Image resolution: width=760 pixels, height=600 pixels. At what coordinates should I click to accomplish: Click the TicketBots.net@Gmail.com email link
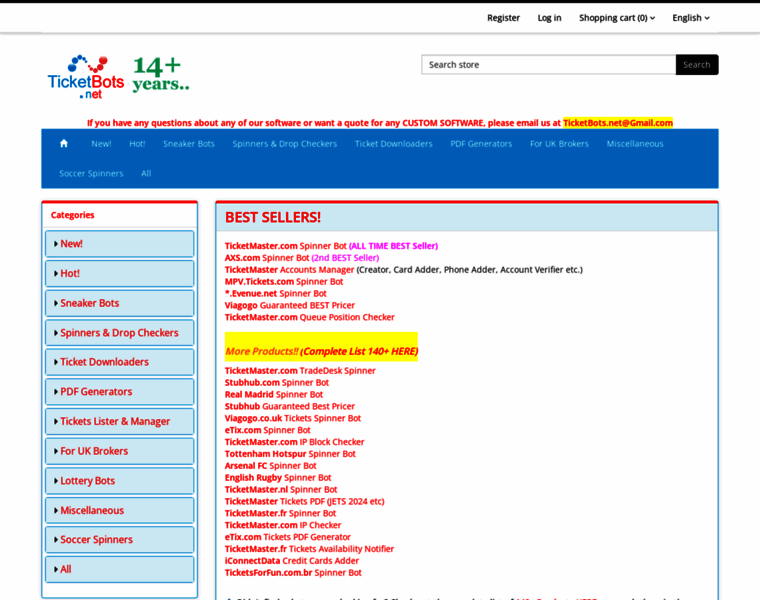coord(618,123)
